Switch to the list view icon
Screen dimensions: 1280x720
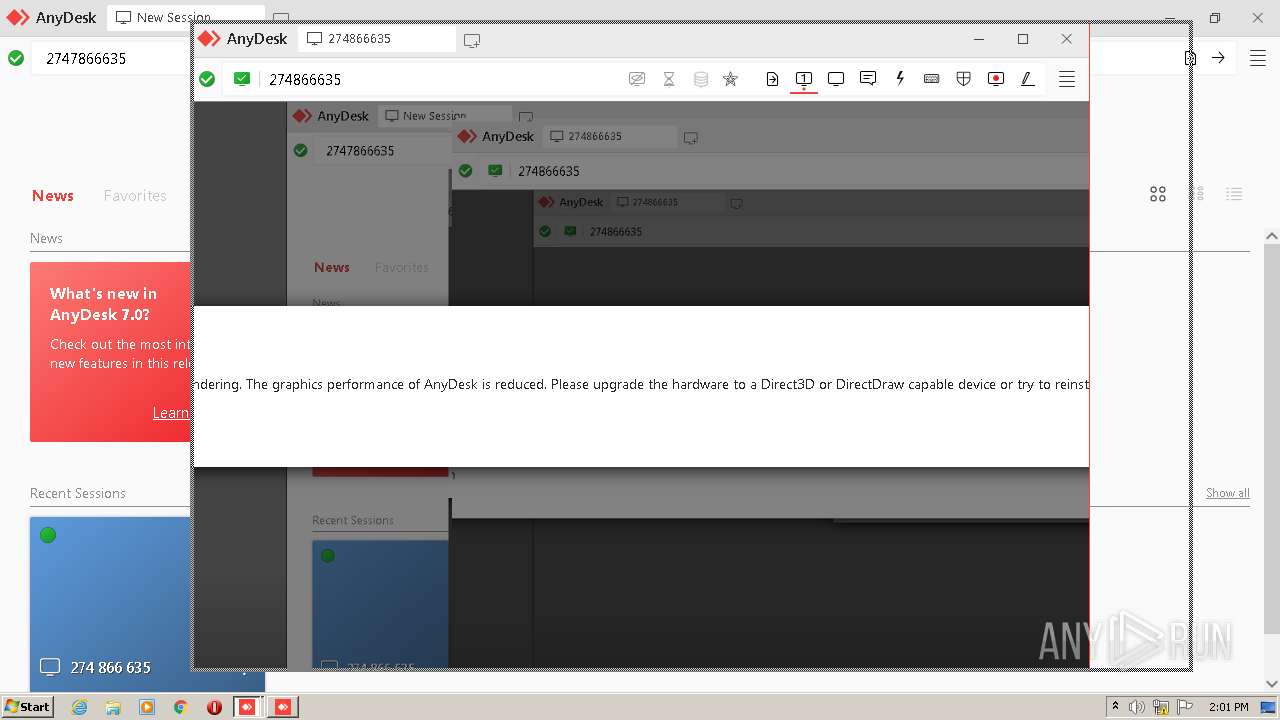(x=1234, y=194)
